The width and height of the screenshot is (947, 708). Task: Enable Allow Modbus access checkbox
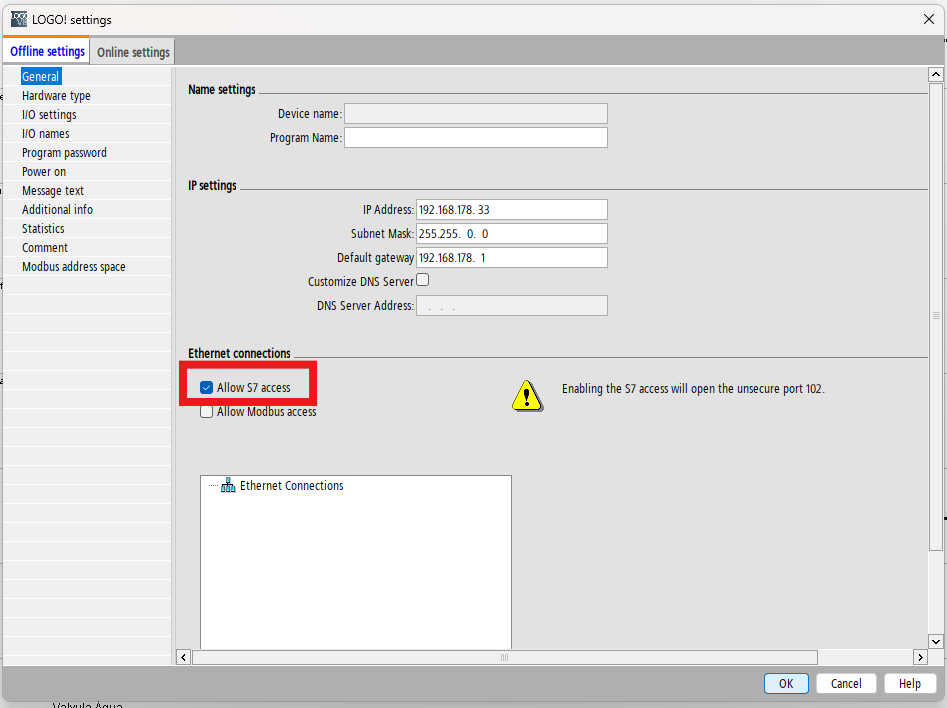(x=207, y=412)
